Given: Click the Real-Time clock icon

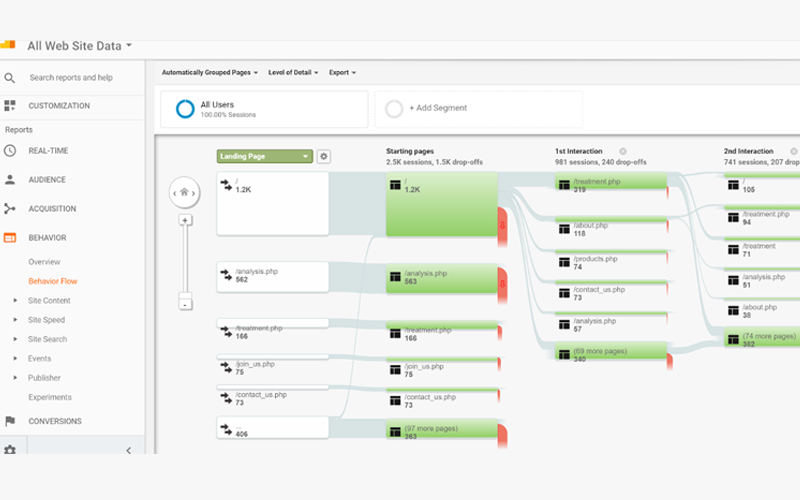Looking at the screenshot, I should (10, 151).
